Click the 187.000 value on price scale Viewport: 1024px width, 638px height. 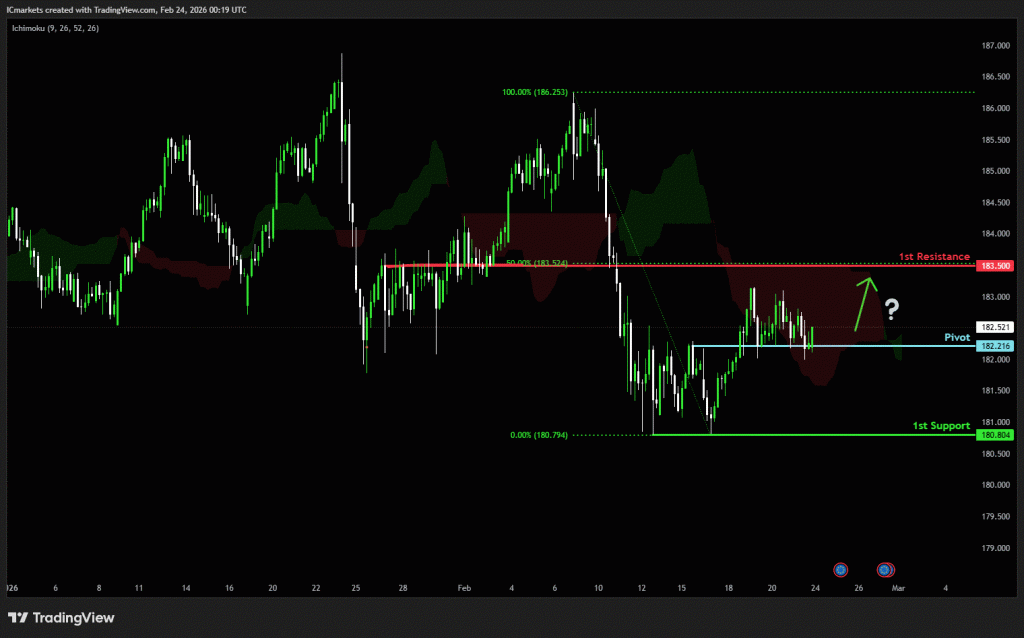pyautogui.click(x=996, y=46)
